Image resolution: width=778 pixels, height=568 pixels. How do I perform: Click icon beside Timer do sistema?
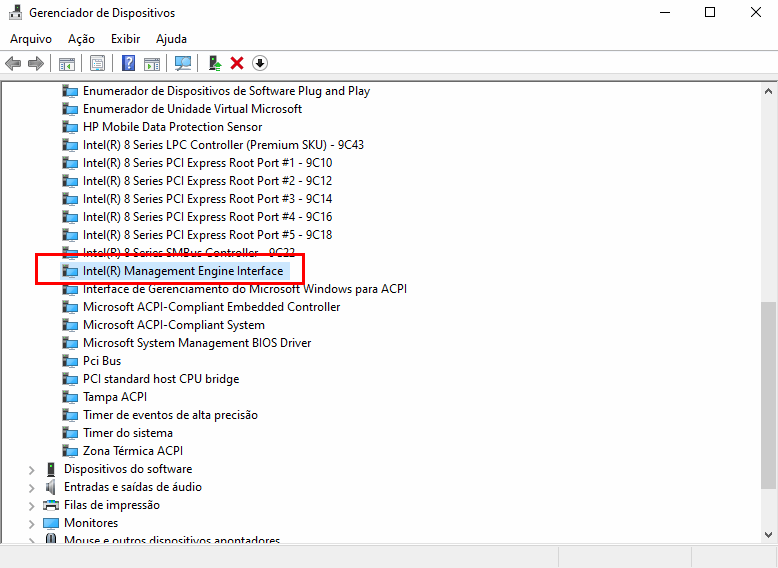point(70,433)
